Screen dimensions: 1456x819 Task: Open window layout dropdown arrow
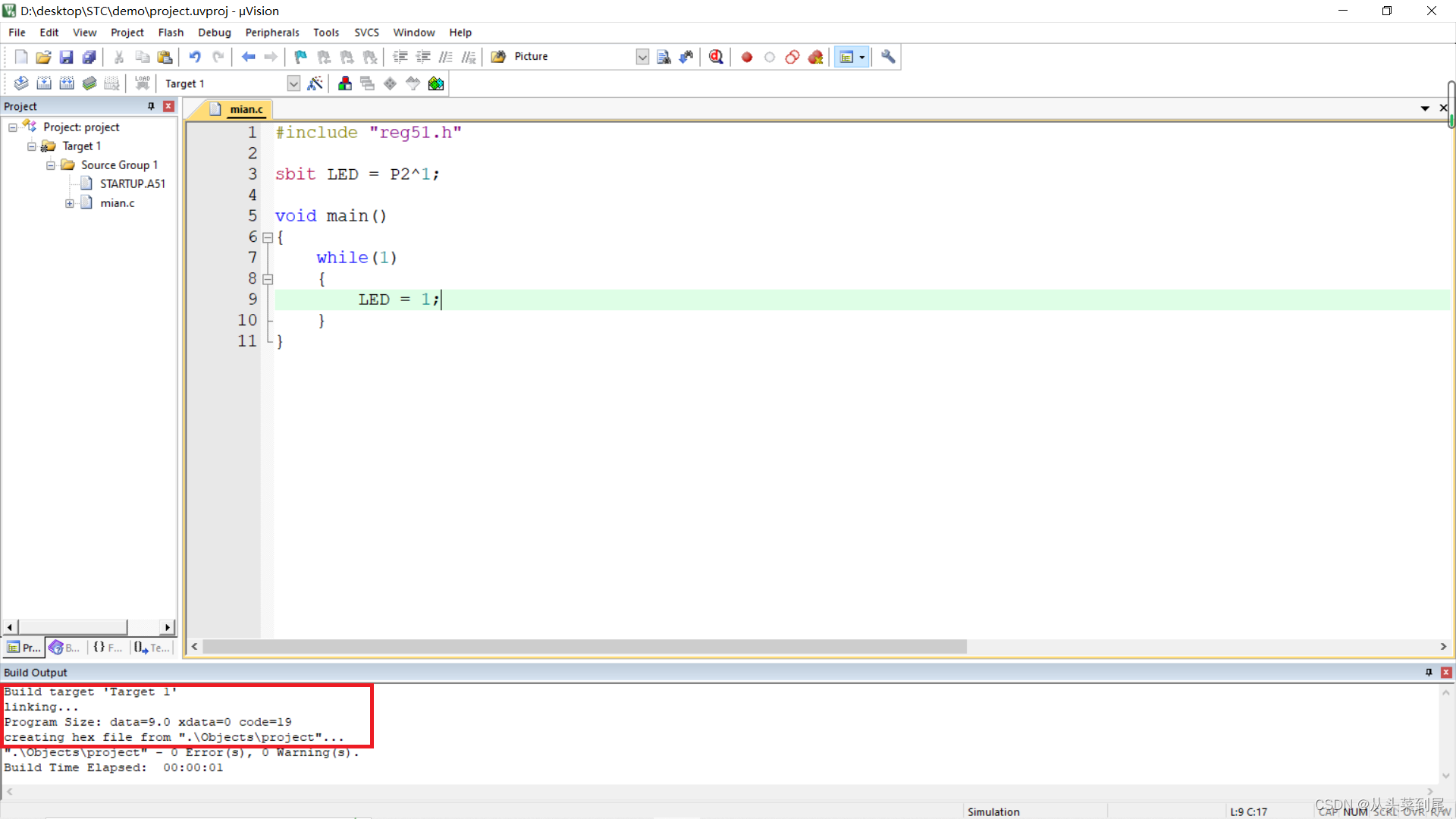[862, 57]
